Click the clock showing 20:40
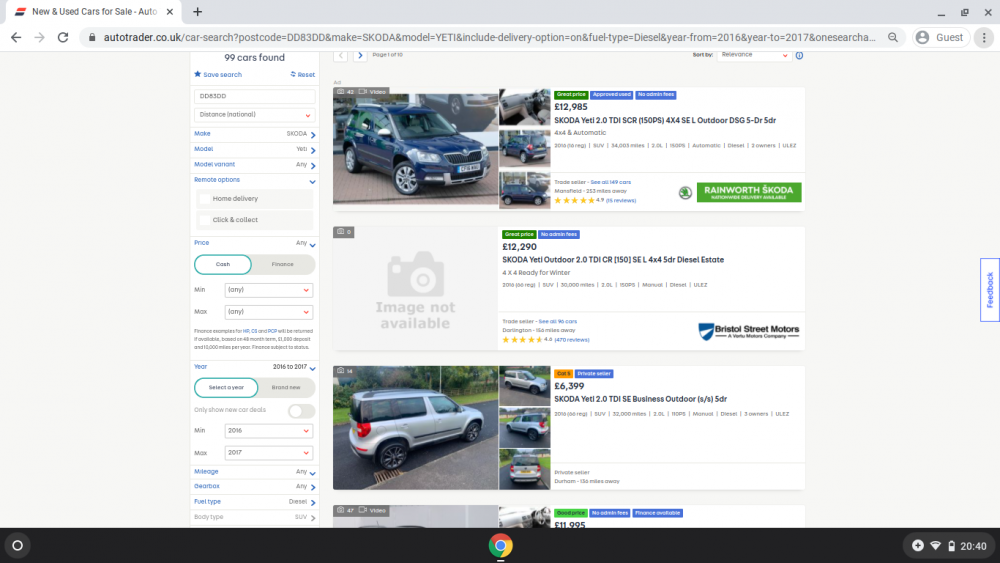1000x563 pixels. click(x=973, y=546)
